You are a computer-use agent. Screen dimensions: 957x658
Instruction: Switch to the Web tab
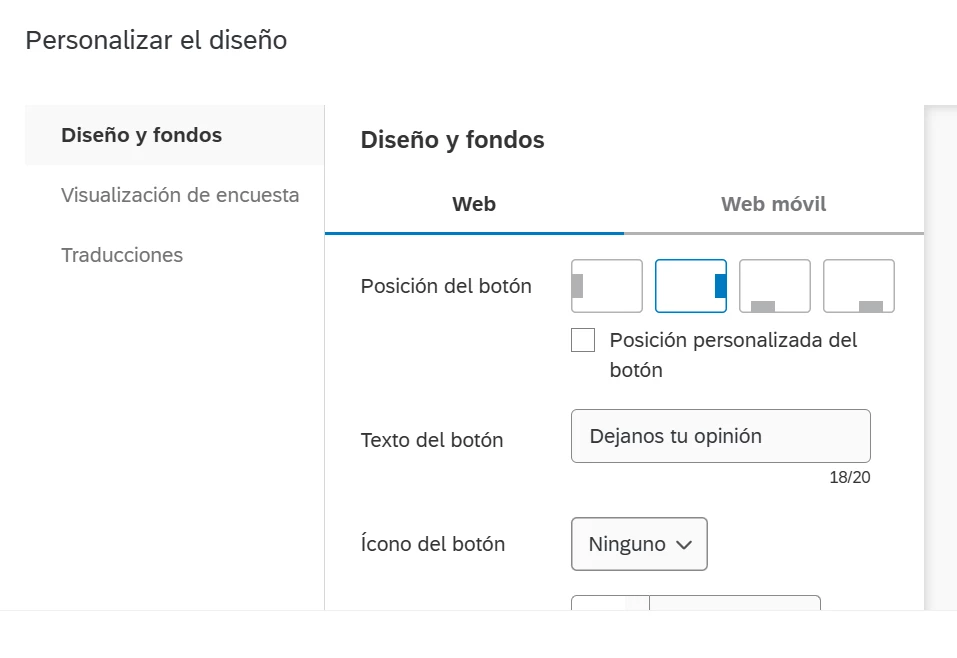(474, 204)
